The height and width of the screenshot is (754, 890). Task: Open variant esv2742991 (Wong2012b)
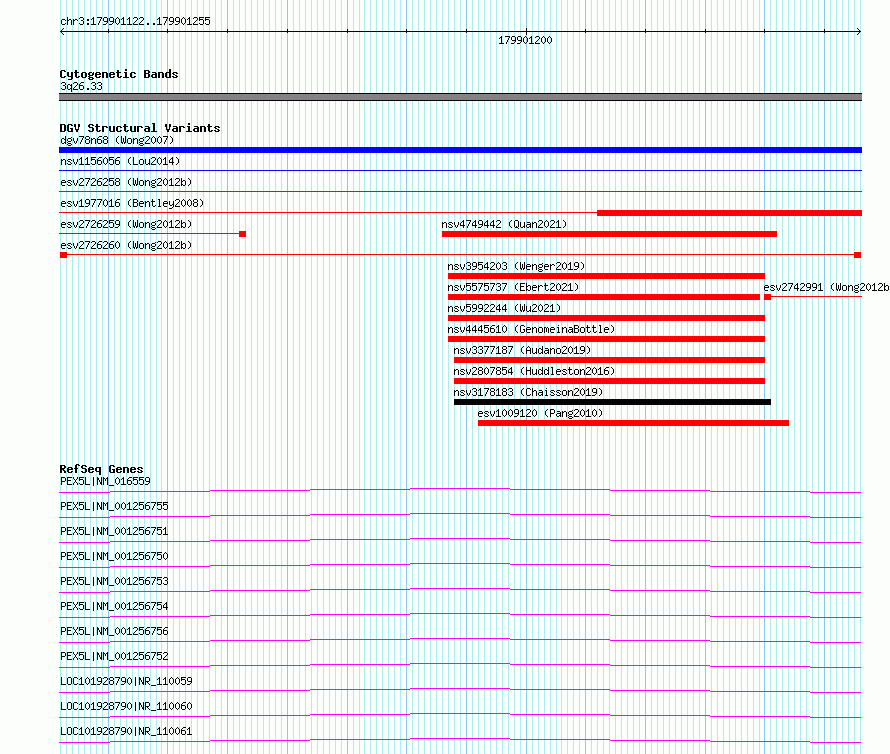(826, 287)
